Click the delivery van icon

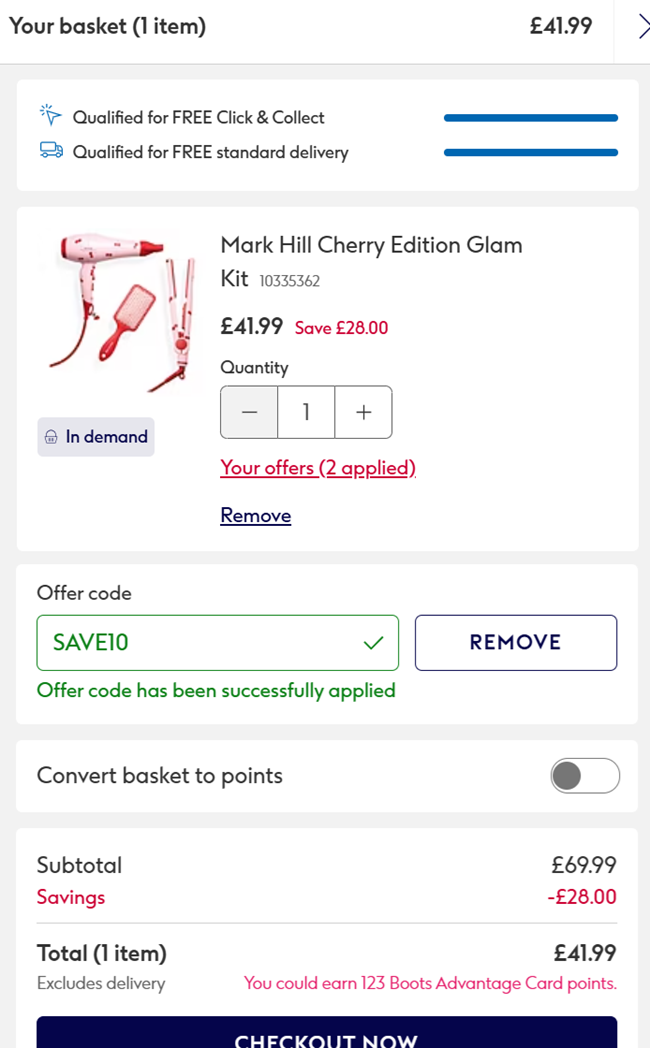[x=49, y=152]
